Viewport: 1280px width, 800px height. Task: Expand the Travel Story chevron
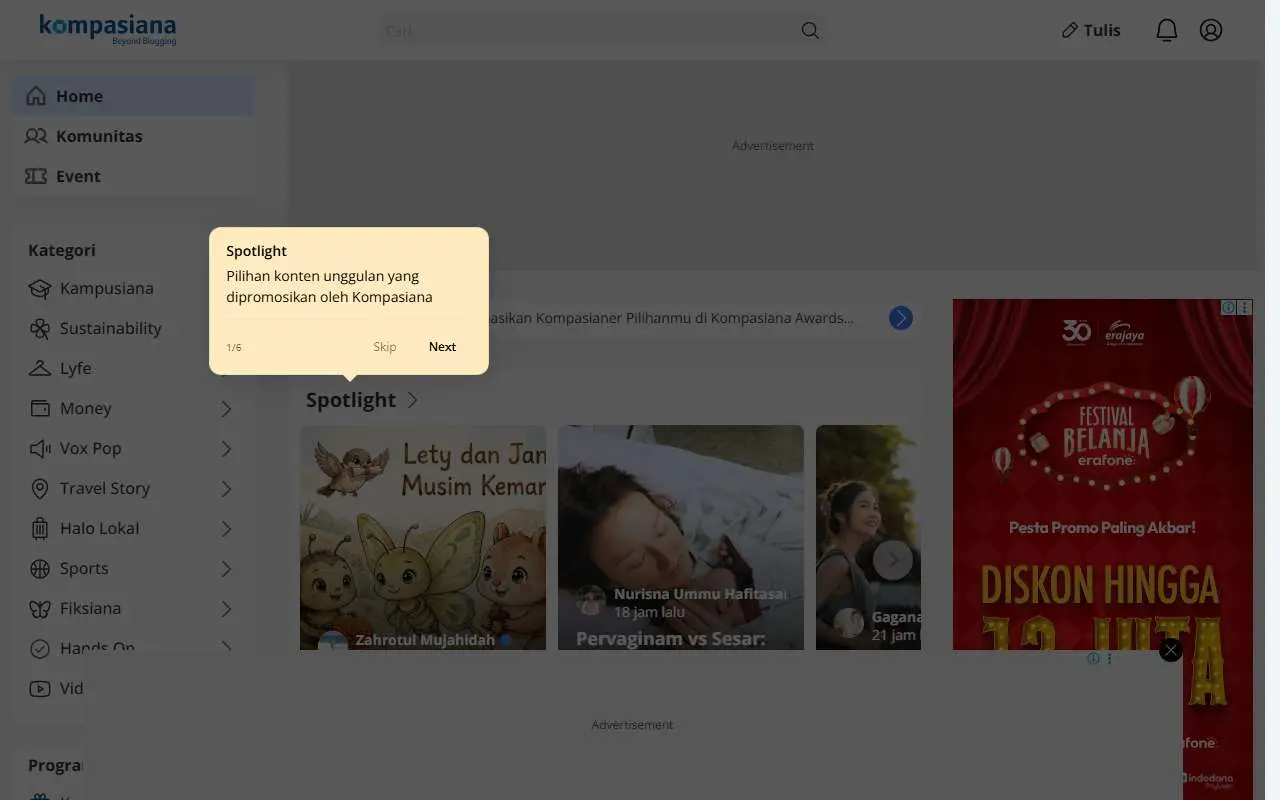pyautogui.click(x=226, y=489)
